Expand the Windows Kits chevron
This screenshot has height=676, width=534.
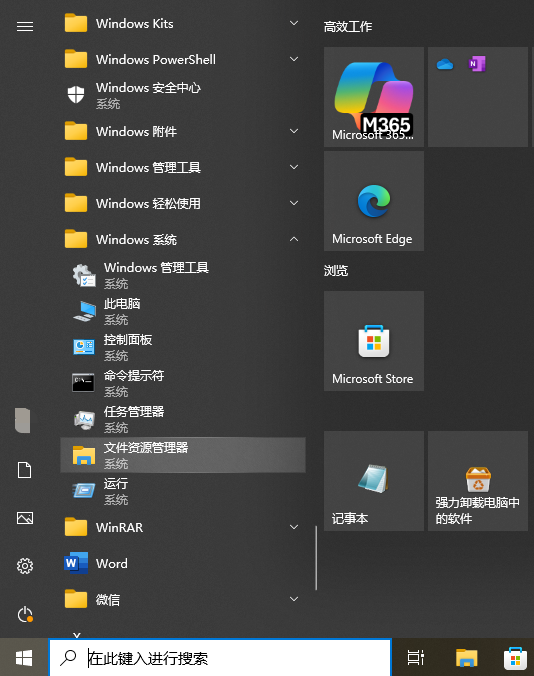point(294,23)
